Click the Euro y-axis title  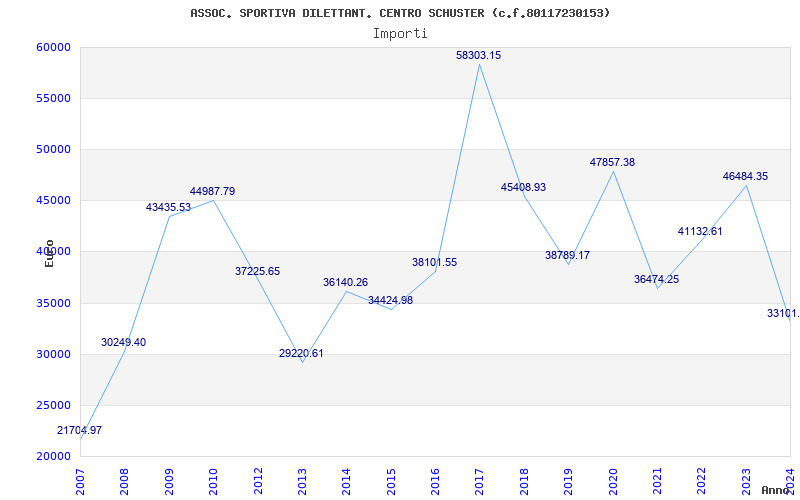point(49,253)
